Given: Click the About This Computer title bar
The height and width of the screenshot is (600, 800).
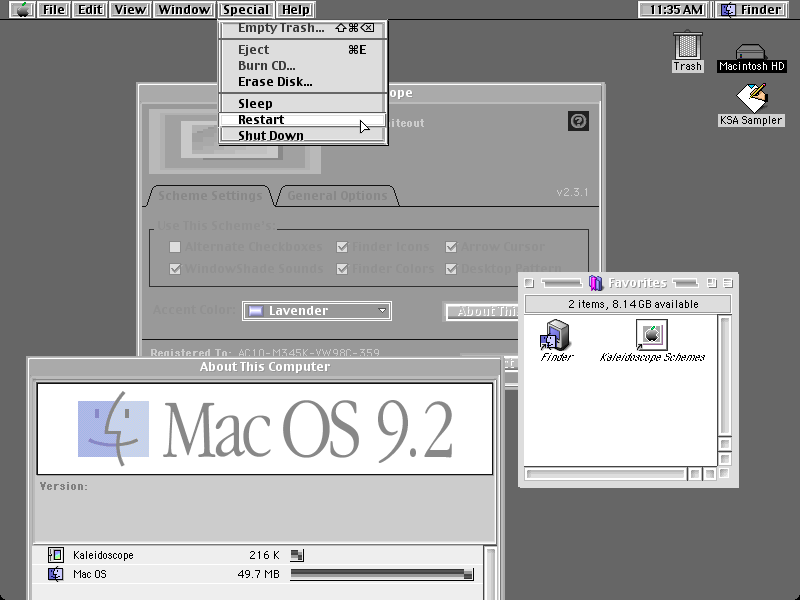Looking at the screenshot, I should pos(264,367).
